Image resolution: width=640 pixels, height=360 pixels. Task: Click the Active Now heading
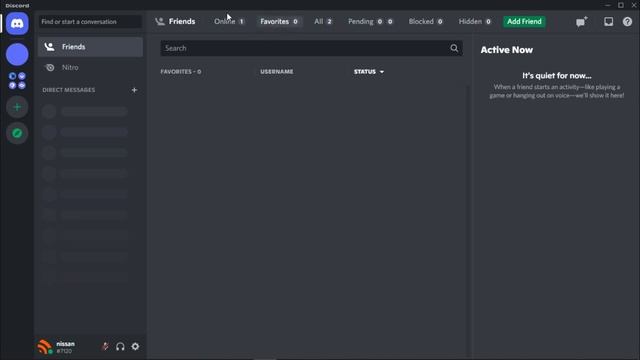click(507, 50)
